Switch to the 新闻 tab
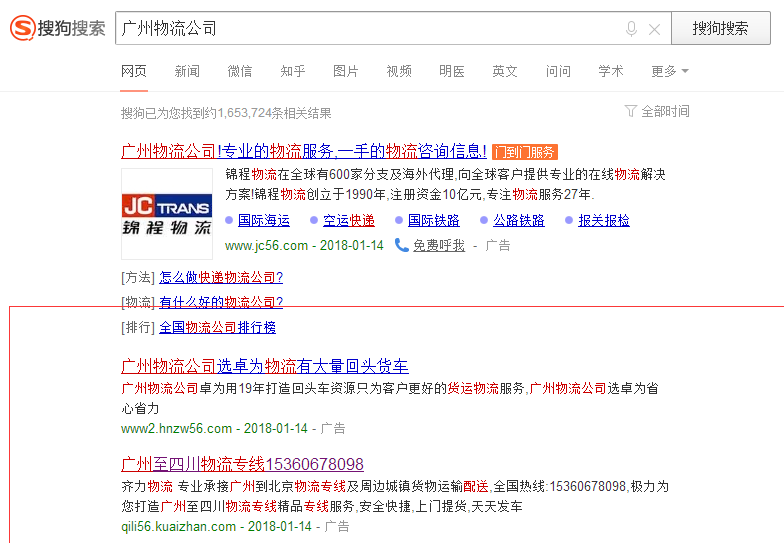 click(x=187, y=71)
